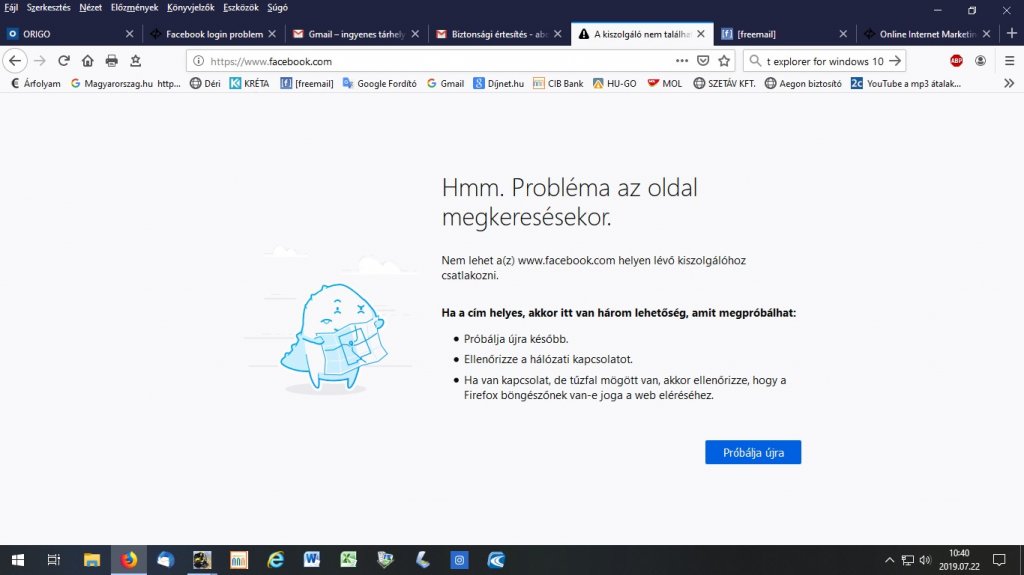This screenshot has width=1024, height=575.
Task: Close the ORIGO tab
Action: (x=129, y=34)
